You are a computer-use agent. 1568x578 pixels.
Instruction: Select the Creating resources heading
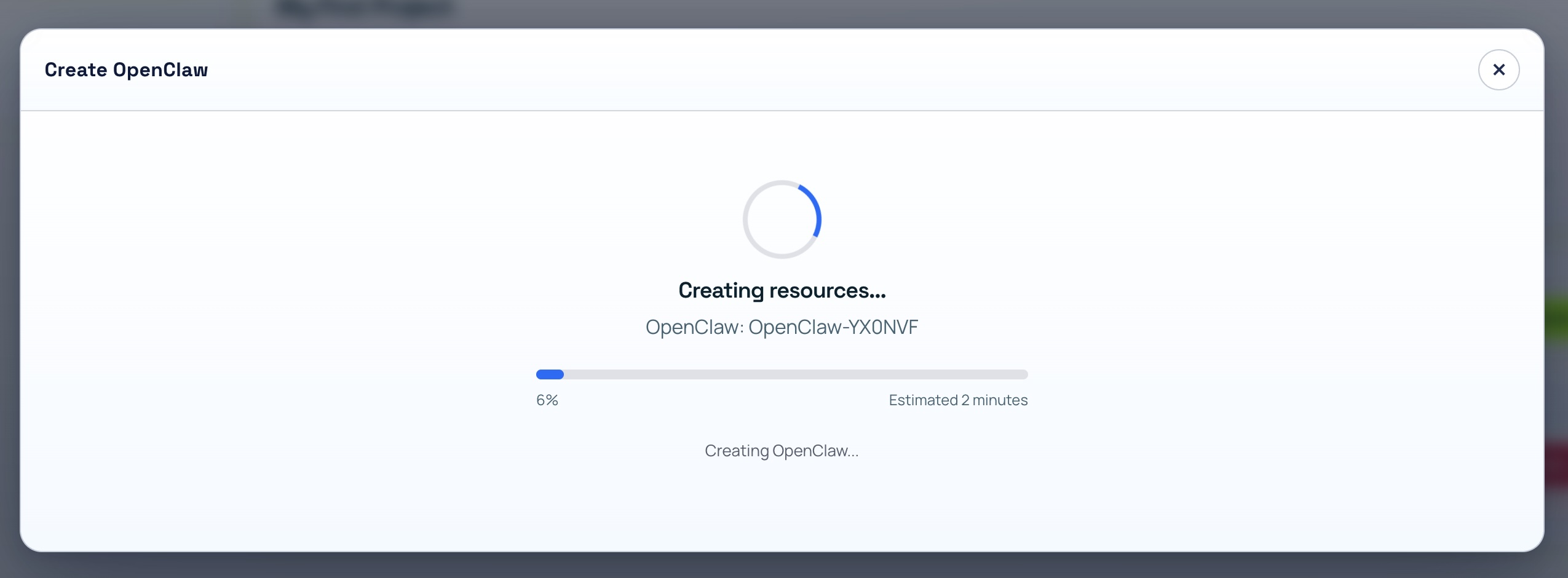[782, 290]
